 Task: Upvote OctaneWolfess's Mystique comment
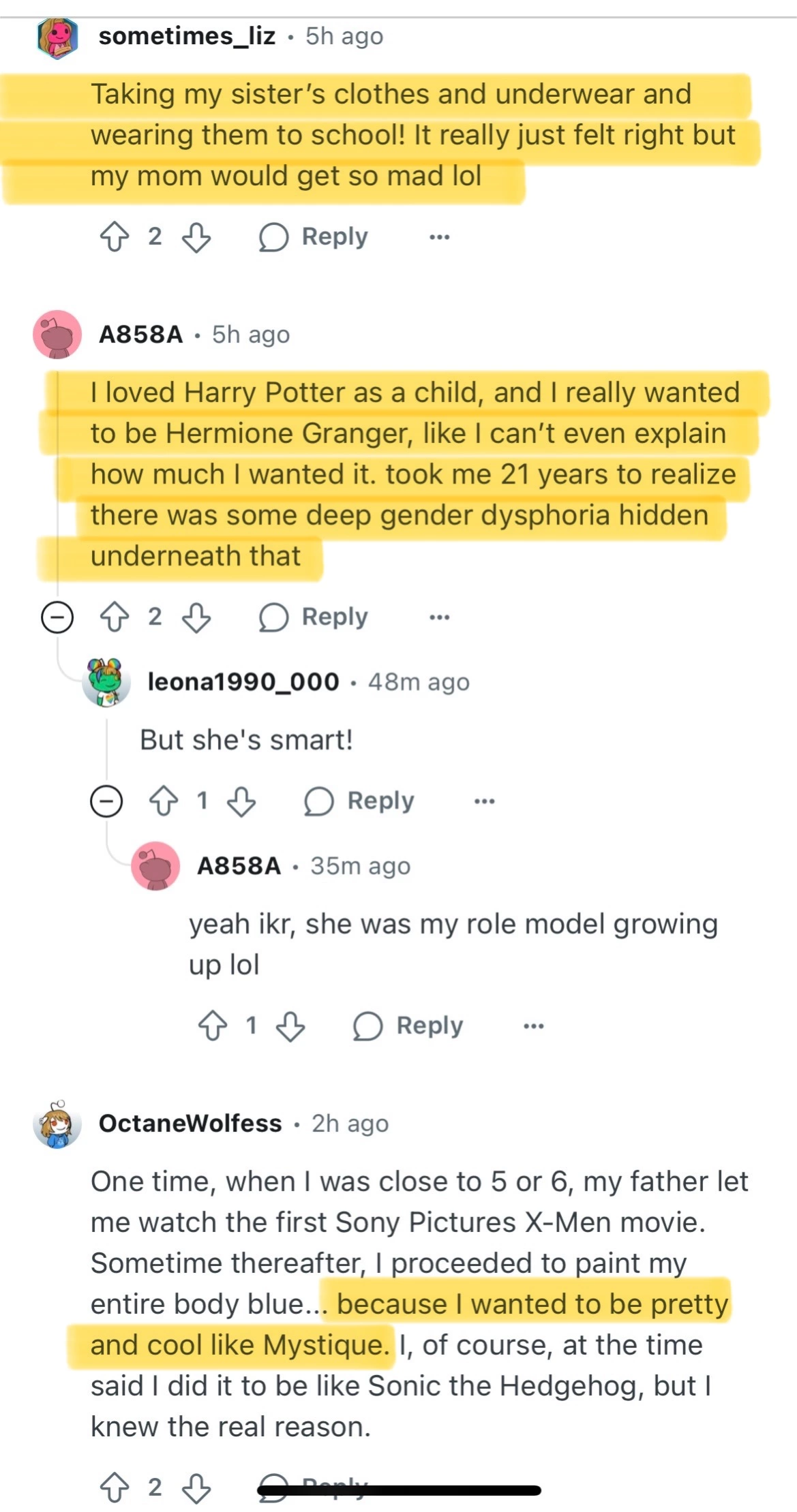[x=114, y=1488]
